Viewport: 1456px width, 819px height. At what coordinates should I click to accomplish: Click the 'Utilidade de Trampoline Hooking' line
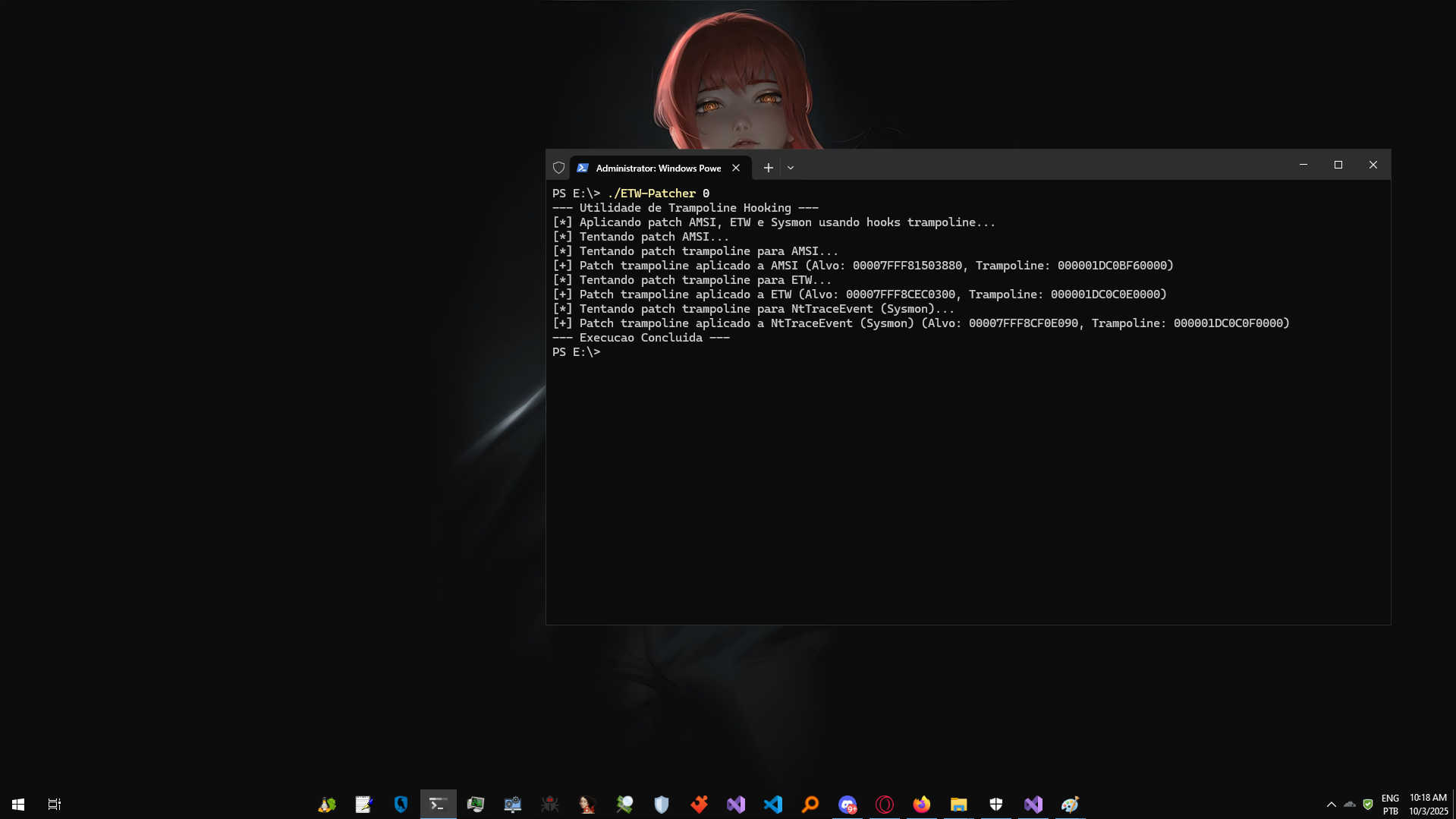[685, 208]
